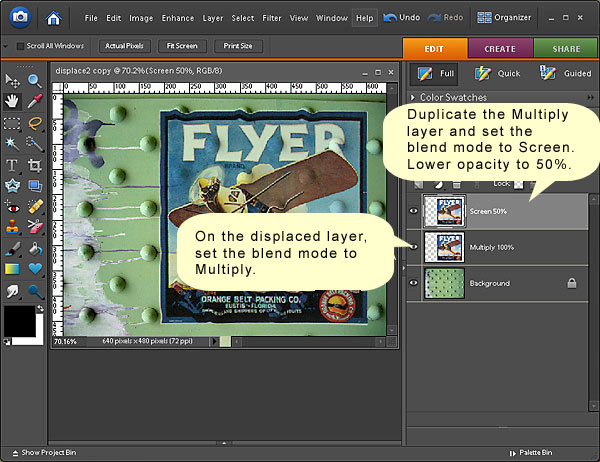
Task: Choose the Clone Stamp tool
Action: pos(12,227)
